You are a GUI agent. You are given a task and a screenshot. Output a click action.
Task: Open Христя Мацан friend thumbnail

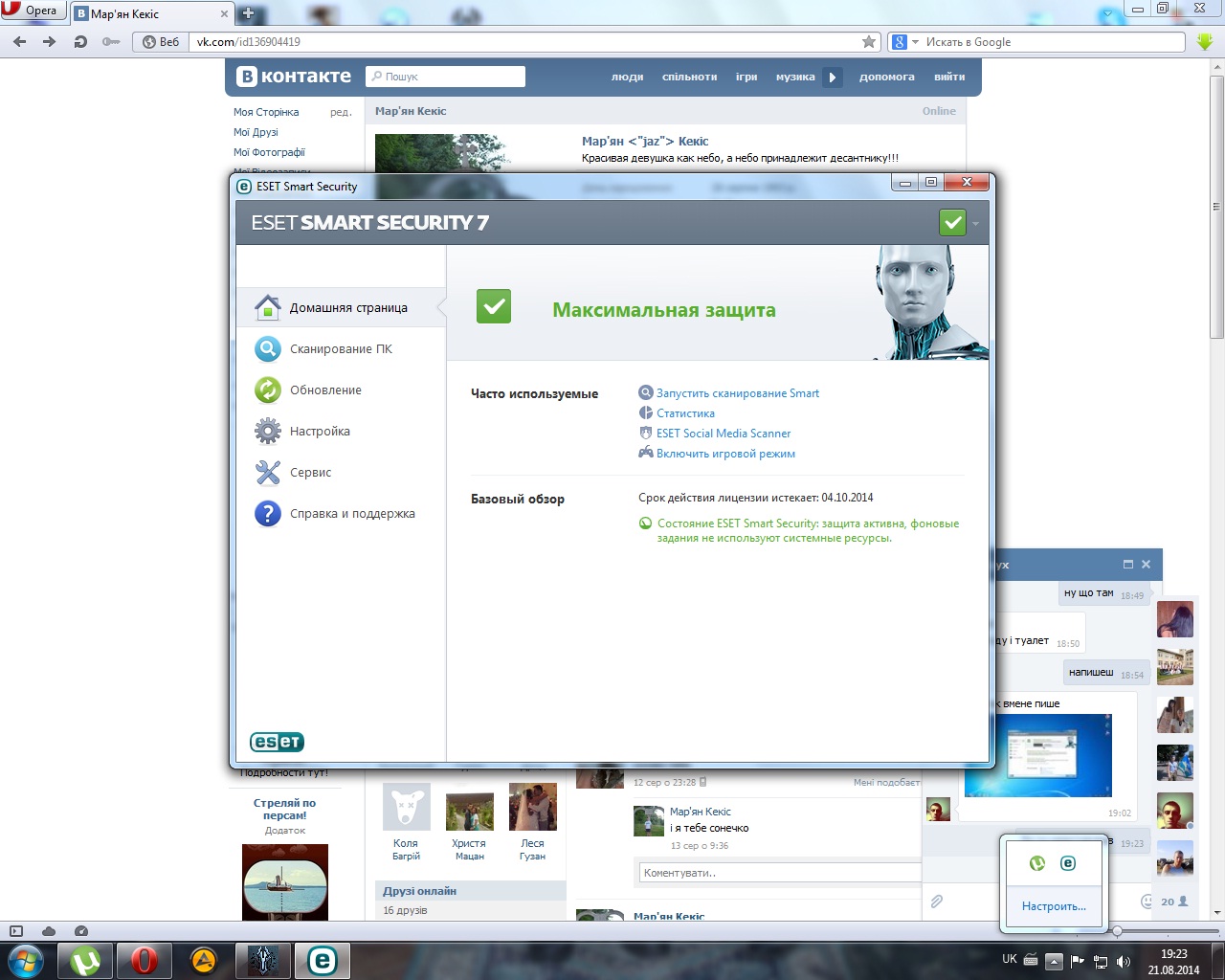[470, 808]
